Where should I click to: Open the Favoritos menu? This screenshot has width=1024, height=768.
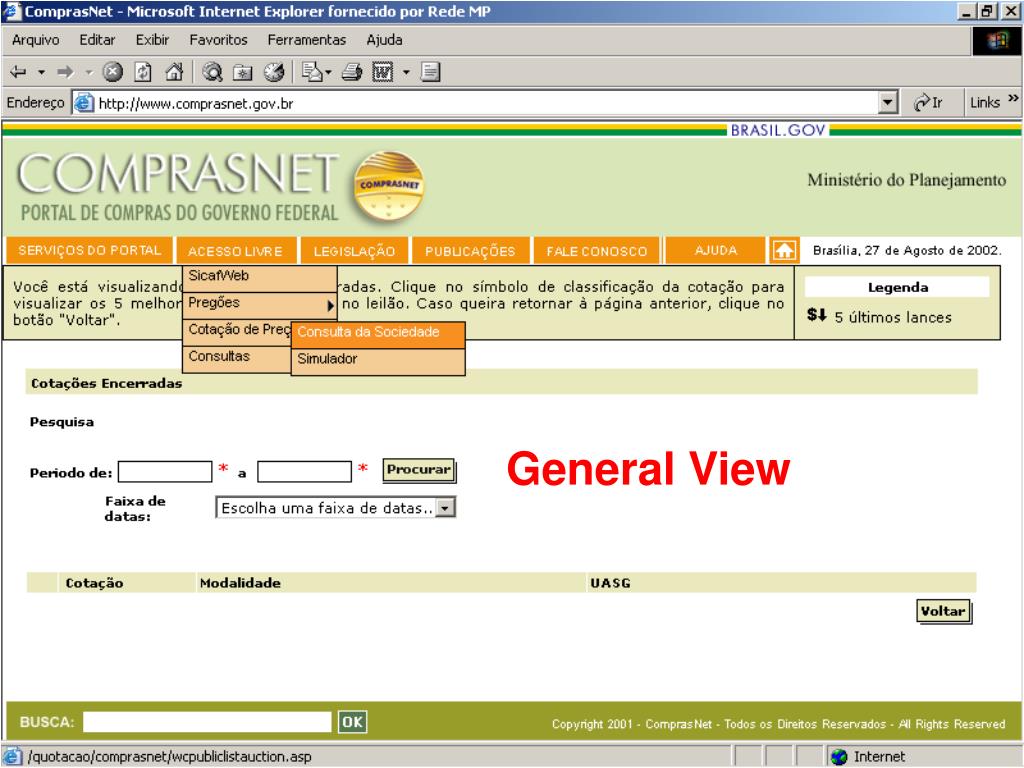coord(218,40)
